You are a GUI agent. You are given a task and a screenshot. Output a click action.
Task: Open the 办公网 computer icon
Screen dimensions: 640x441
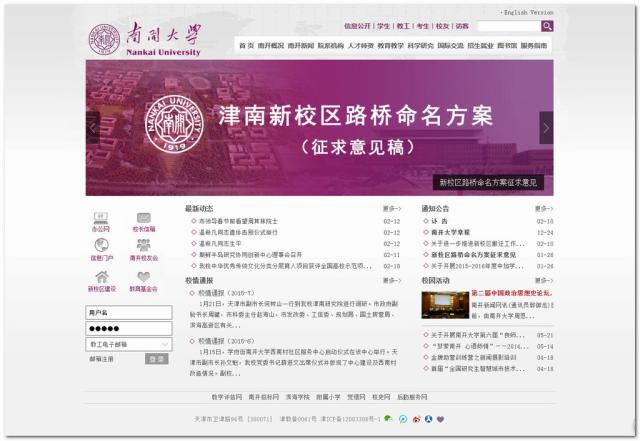(101, 217)
